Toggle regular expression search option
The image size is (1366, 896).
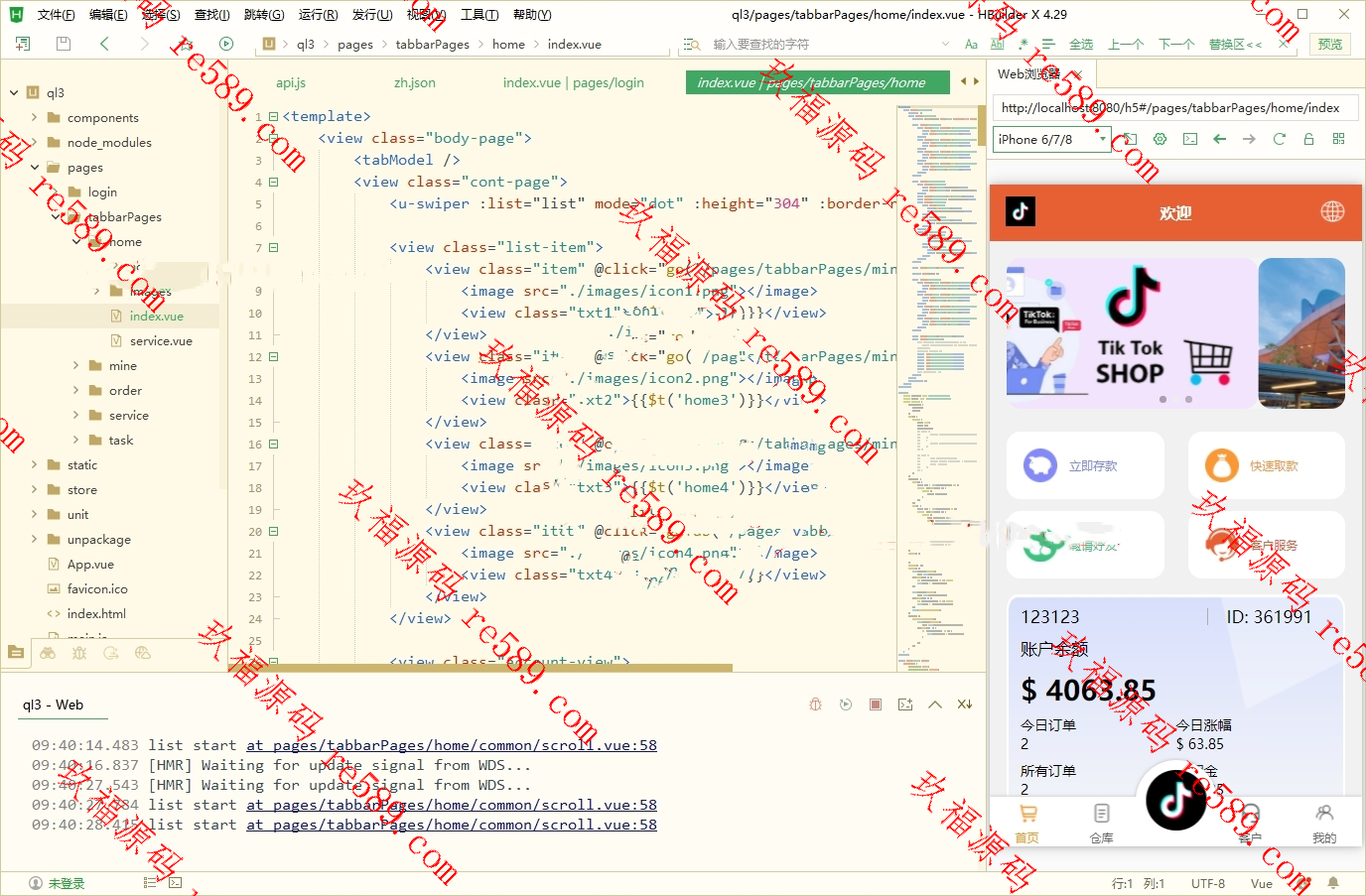pos(1023,44)
